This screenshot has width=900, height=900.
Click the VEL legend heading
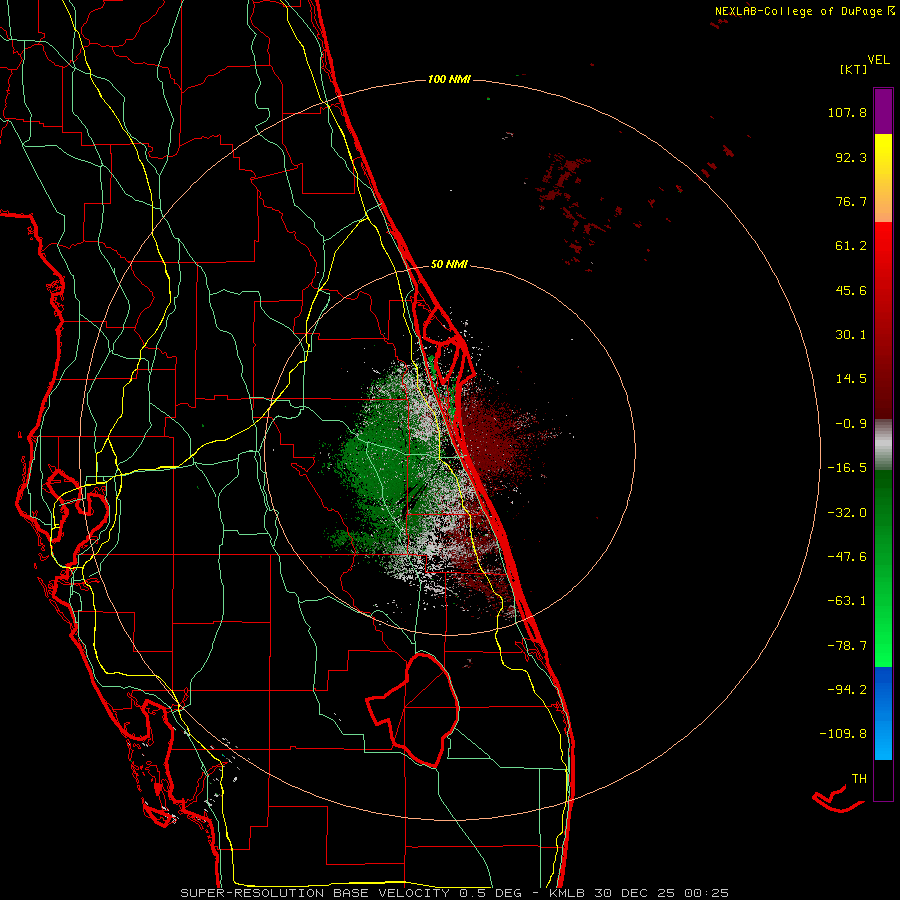(x=878, y=60)
